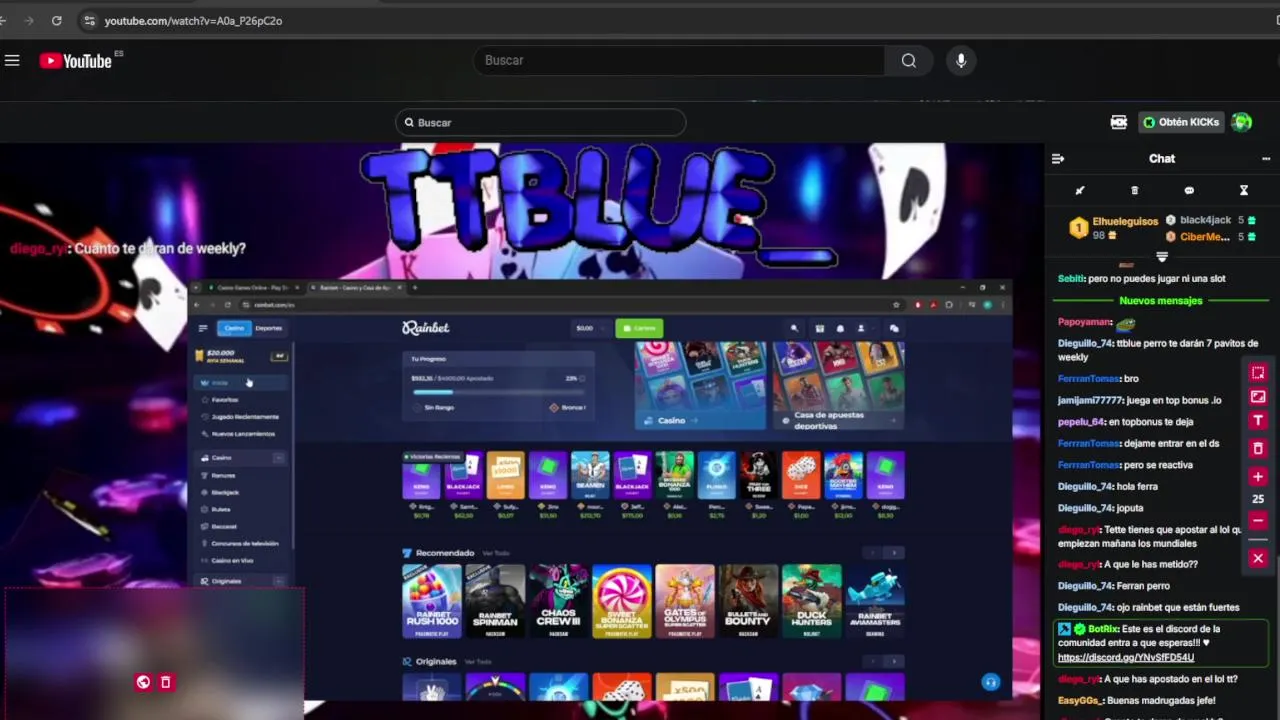
Task: Click the hourglass icon in chat
Action: click(1244, 190)
